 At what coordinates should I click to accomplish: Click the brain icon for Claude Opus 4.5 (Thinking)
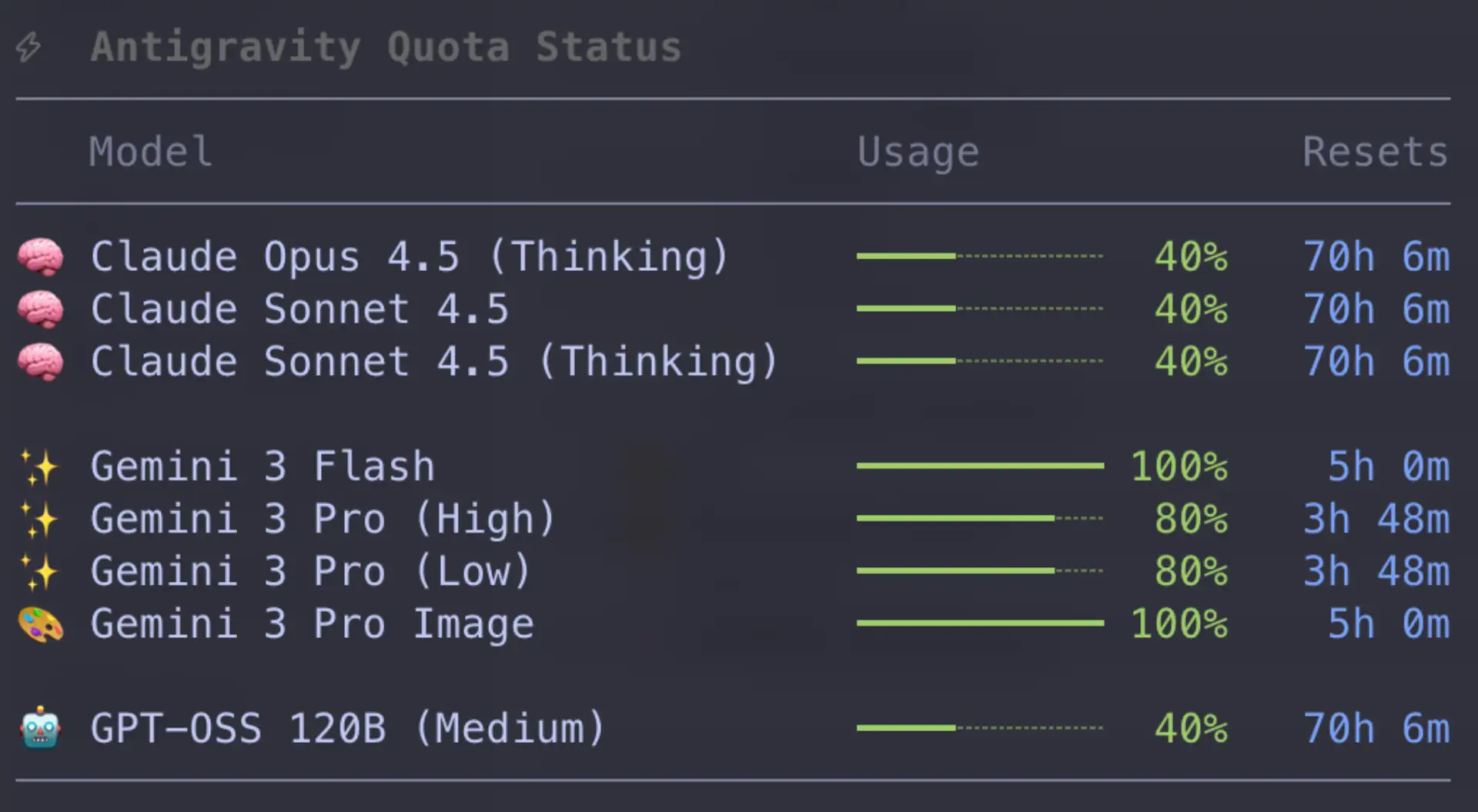click(41, 257)
